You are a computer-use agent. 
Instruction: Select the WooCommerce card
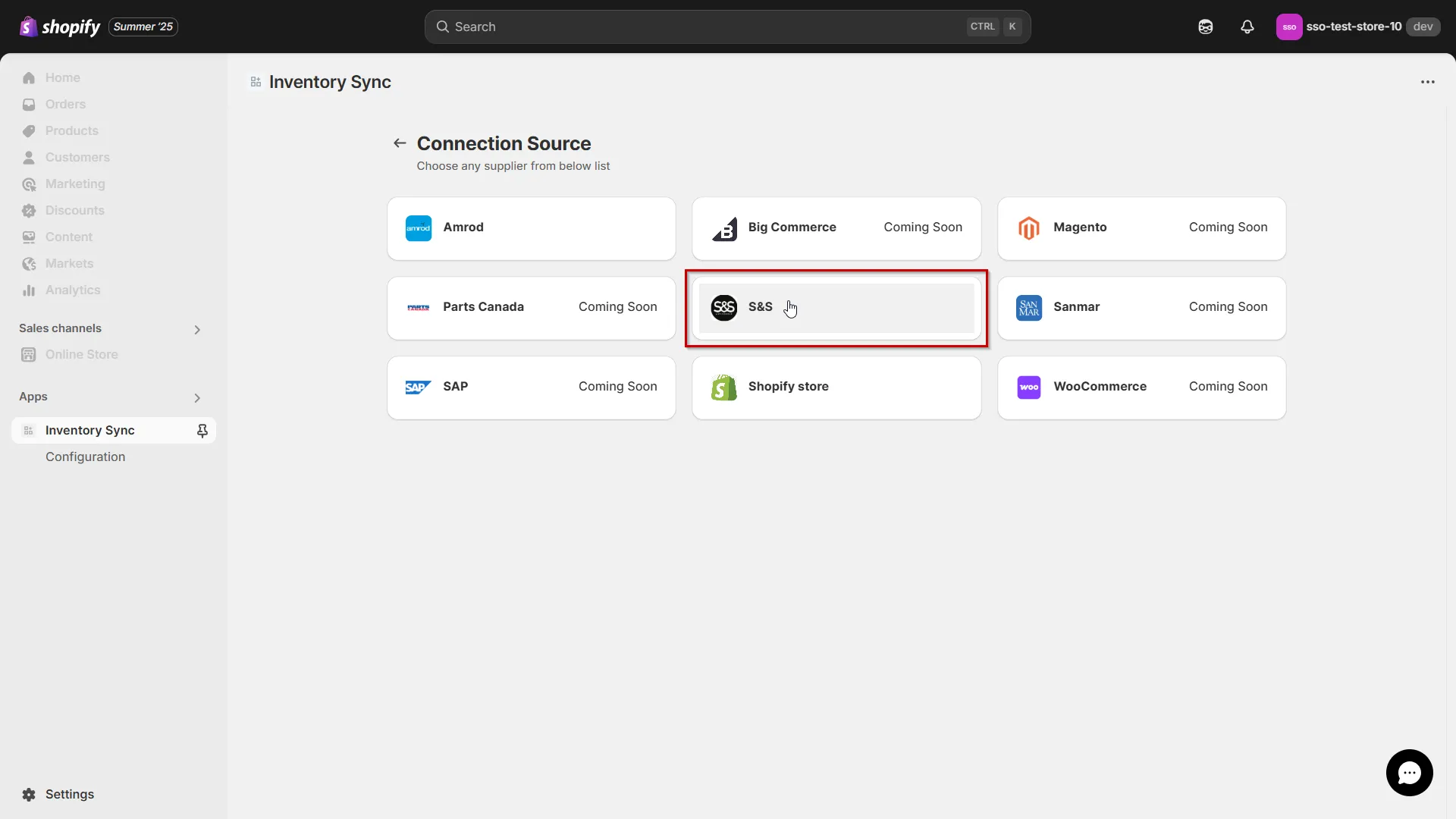click(x=1141, y=388)
